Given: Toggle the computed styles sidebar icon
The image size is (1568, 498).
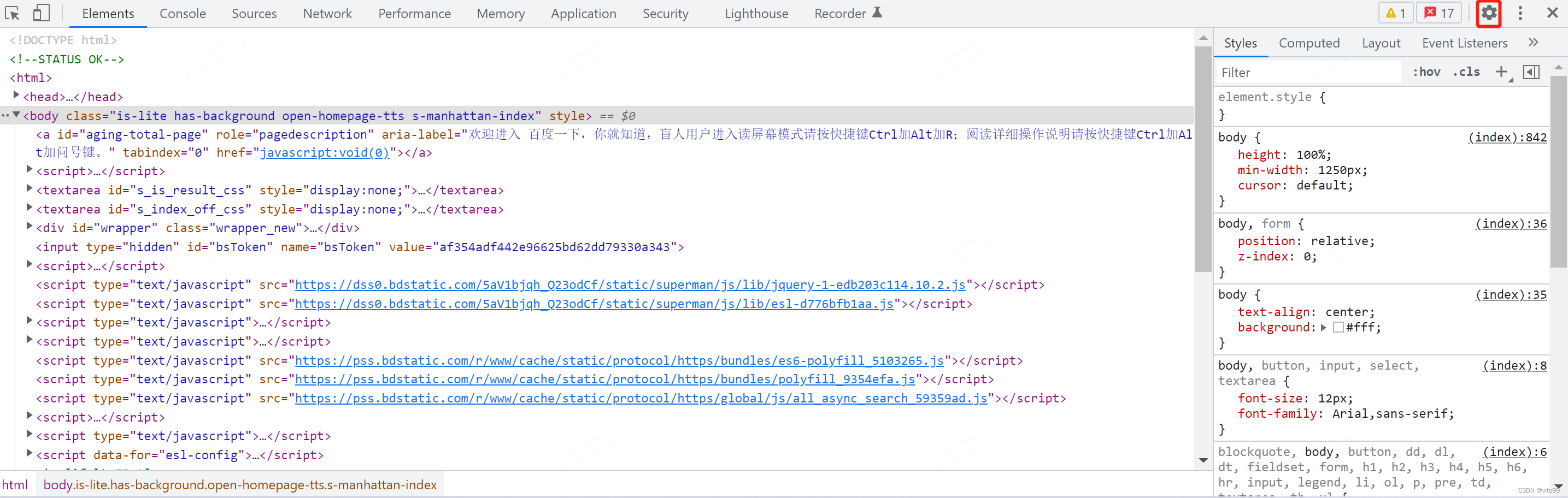Looking at the screenshot, I should (1531, 72).
